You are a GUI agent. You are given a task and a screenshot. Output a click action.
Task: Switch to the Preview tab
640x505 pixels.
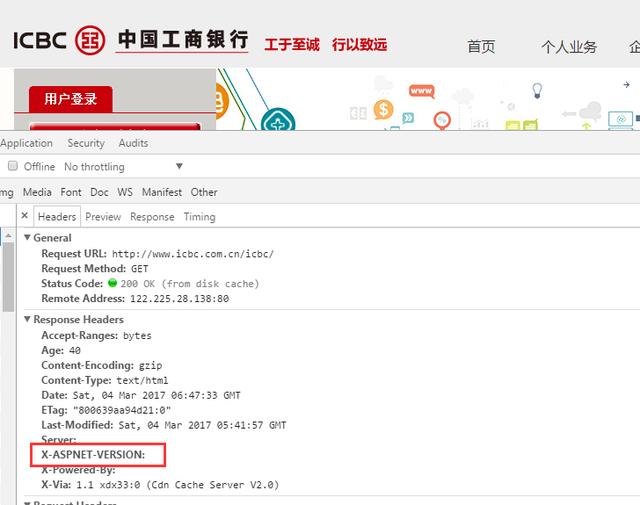(x=103, y=217)
